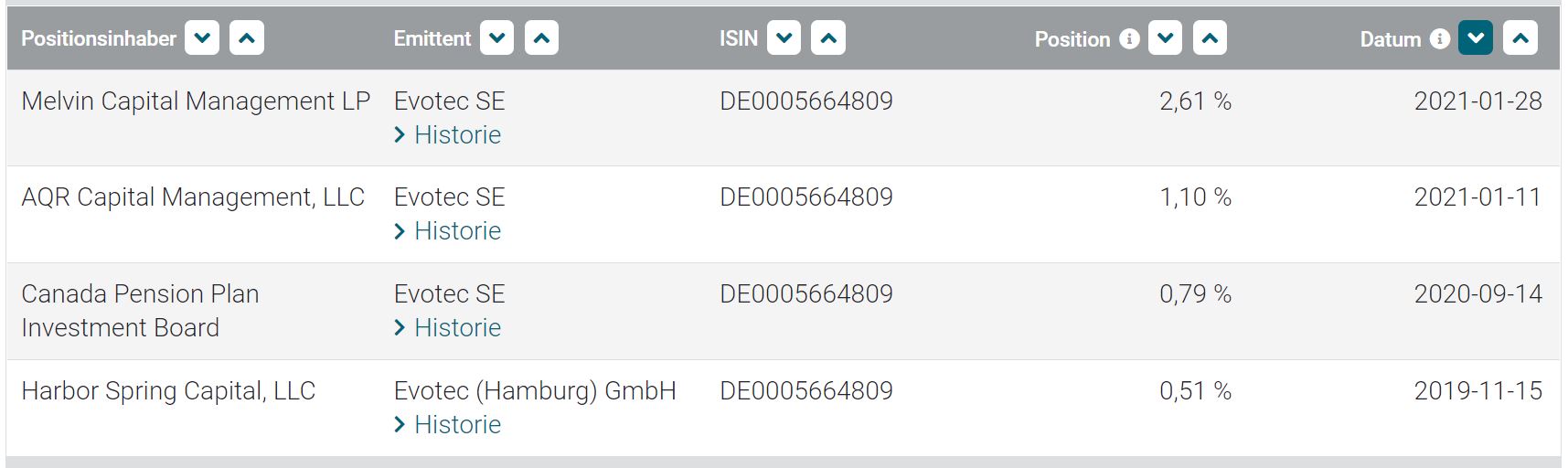Image resolution: width=1568 pixels, height=468 pixels.
Task: Sort ISIN column ascending
Action: tap(828, 38)
